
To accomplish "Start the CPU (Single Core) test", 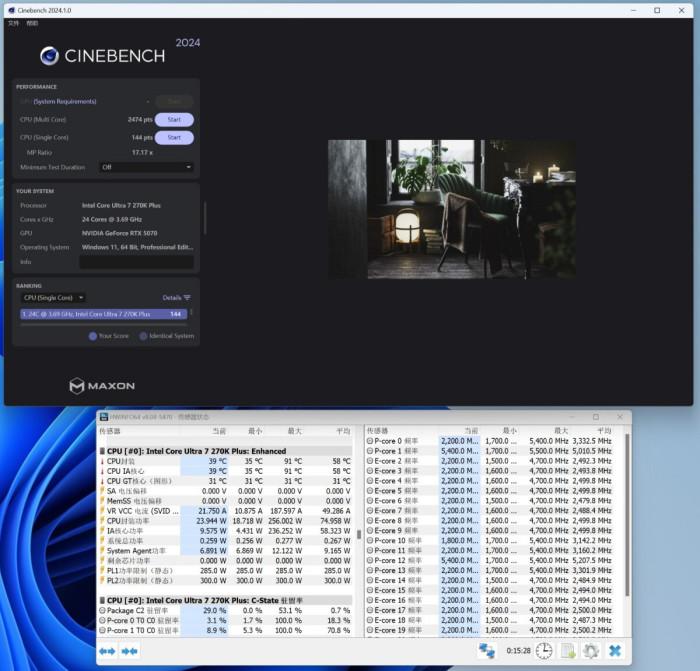I will click(x=174, y=137).
